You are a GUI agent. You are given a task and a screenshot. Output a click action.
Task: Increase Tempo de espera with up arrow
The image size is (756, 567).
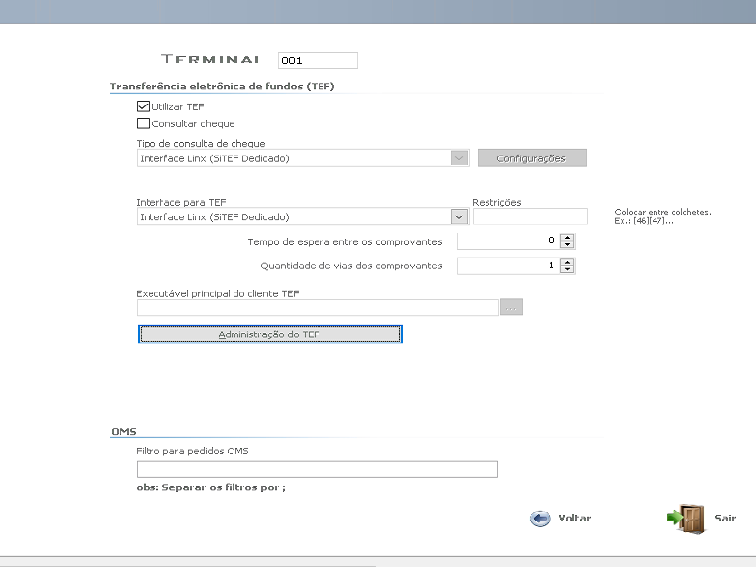click(567, 237)
